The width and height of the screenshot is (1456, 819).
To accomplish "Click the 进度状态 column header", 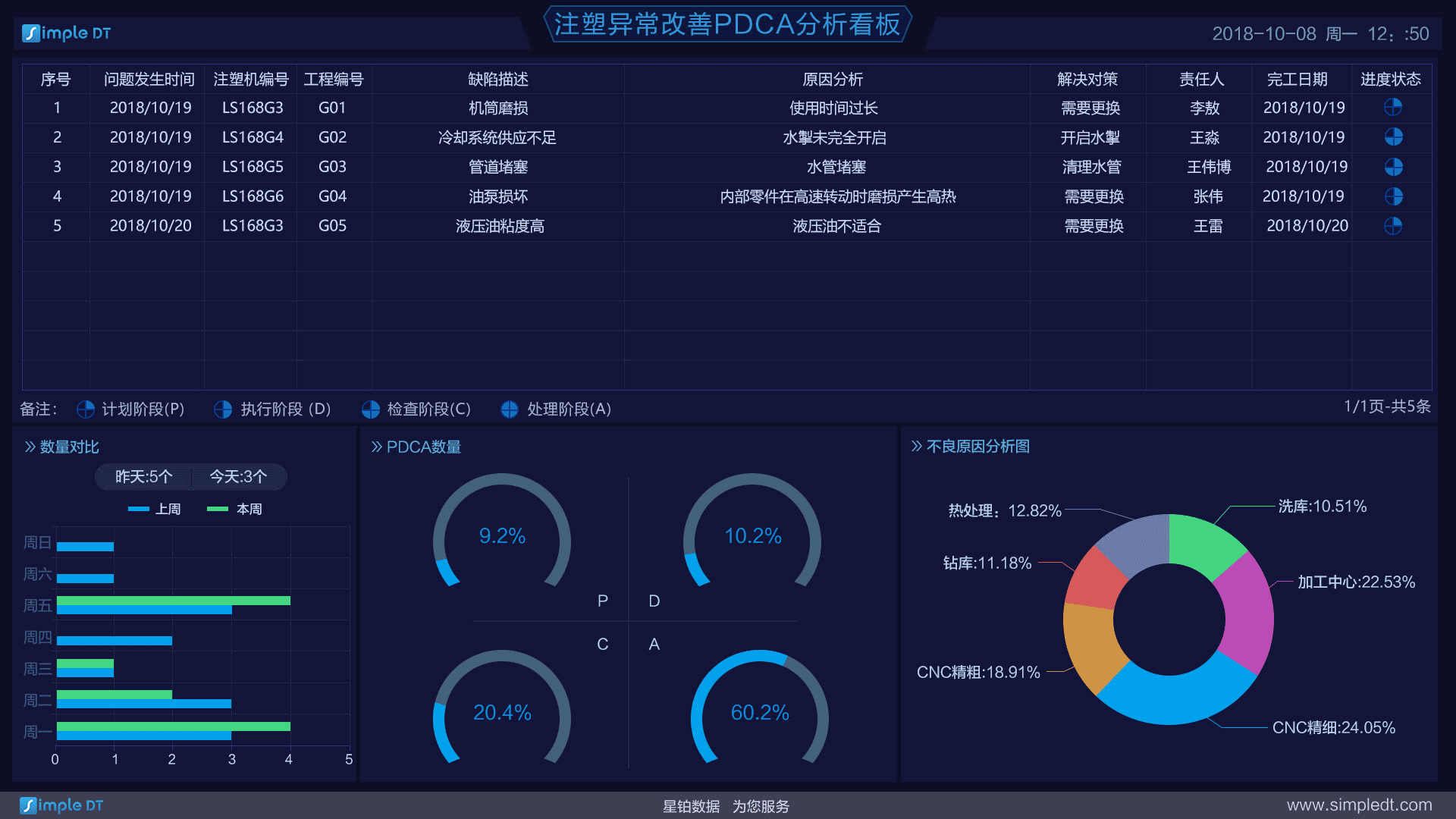I will pos(1390,80).
